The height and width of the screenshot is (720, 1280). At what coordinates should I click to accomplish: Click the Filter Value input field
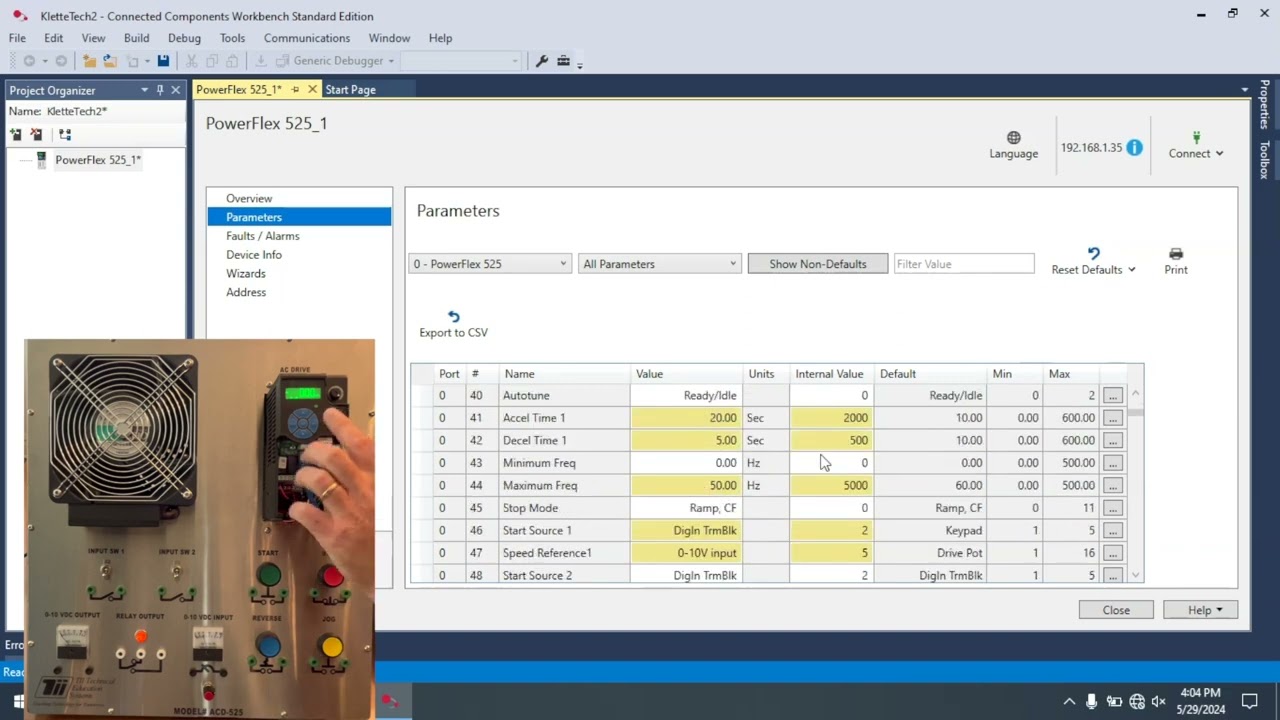(964, 264)
